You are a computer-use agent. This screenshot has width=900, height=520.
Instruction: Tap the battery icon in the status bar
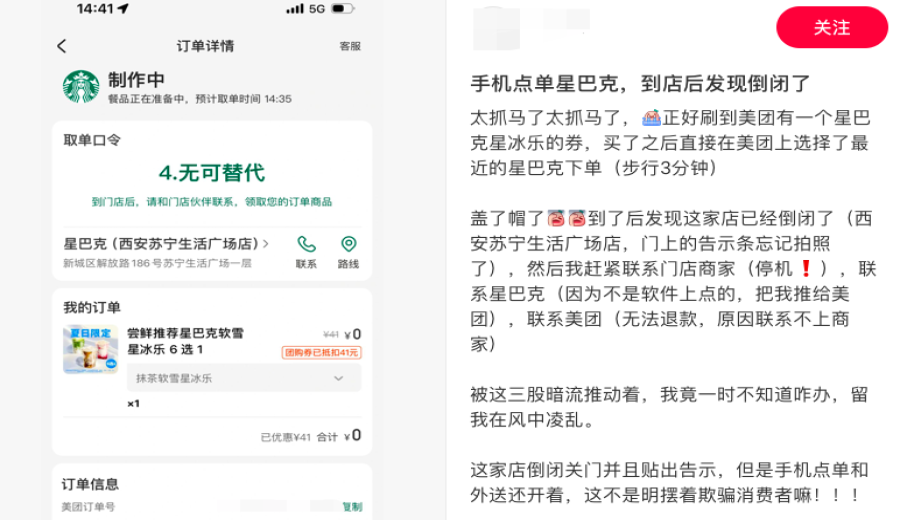pyautogui.click(x=343, y=9)
